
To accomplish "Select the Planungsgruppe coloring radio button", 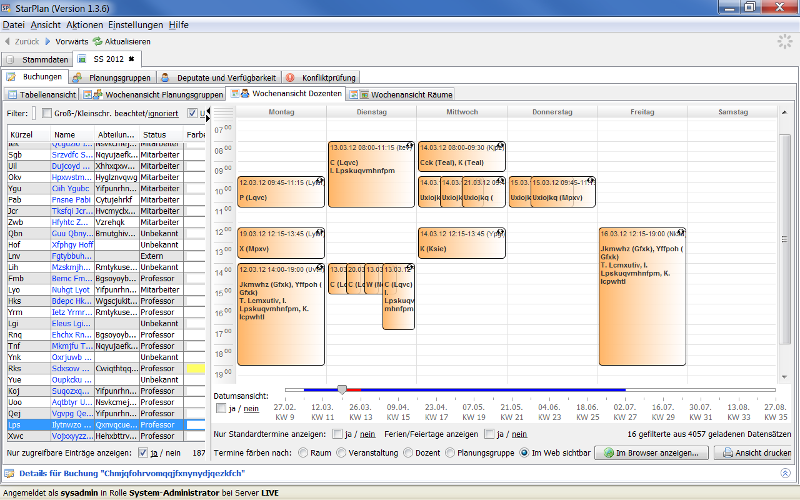I will tap(450, 453).
